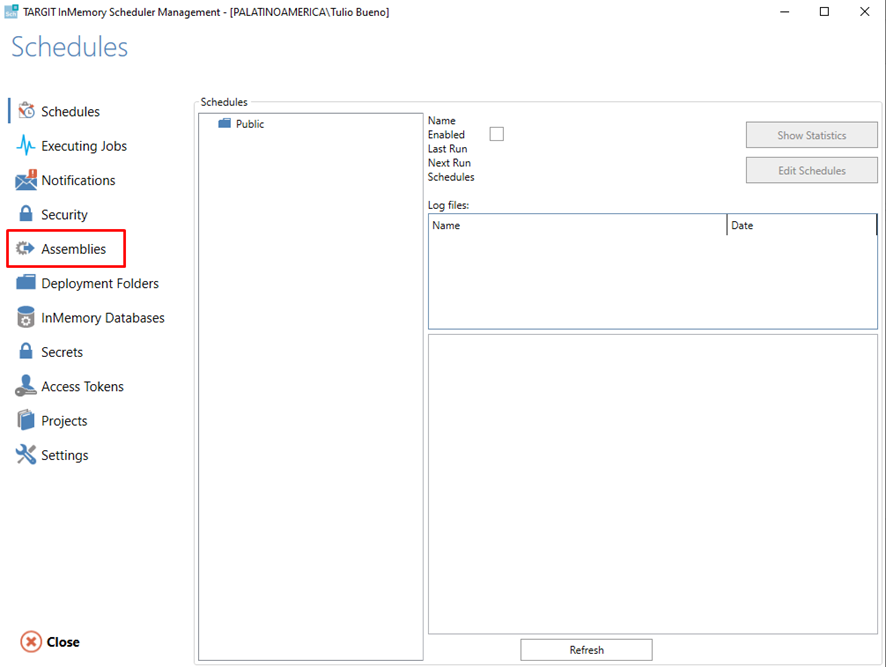Open the Settings section
Viewport: 886px width, 667px height.
[65, 456]
